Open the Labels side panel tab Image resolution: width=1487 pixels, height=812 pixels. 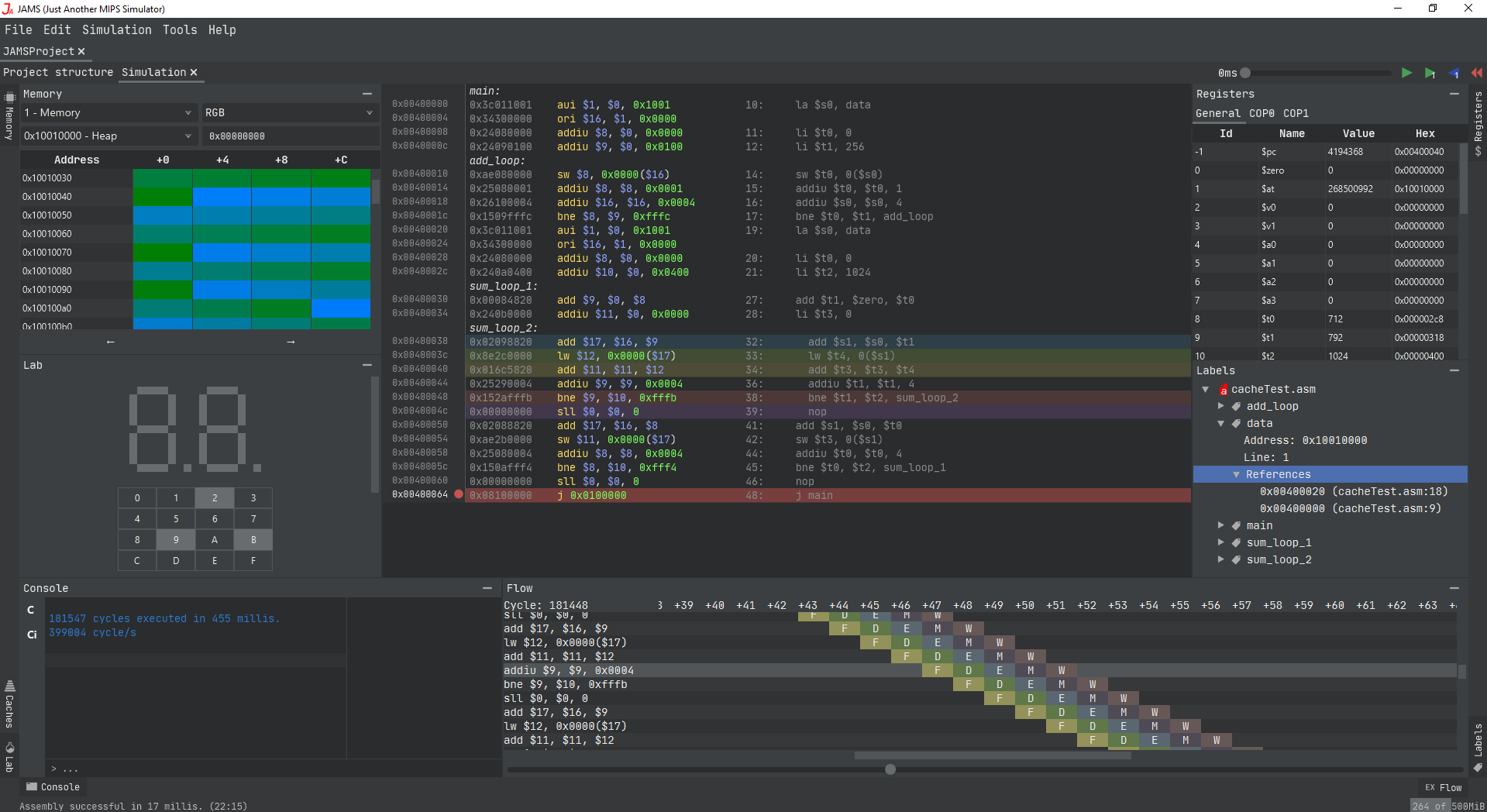(x=1478, y=748)
